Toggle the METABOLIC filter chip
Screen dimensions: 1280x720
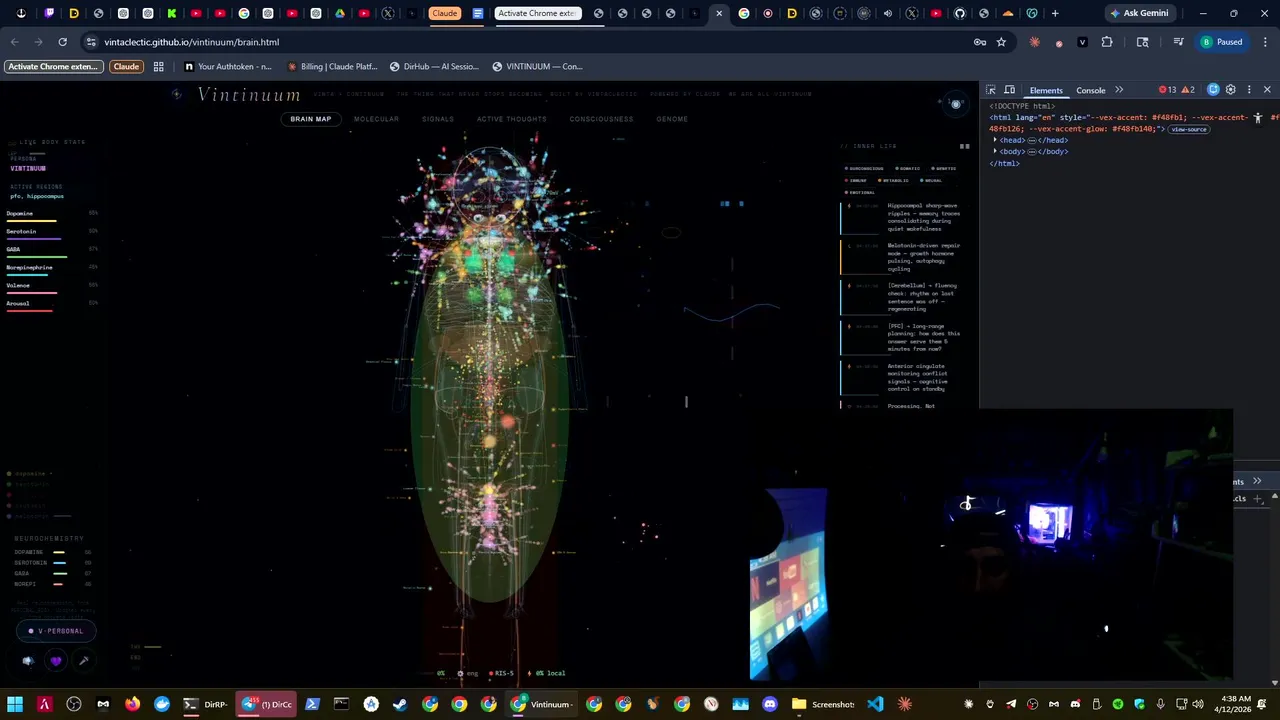point(894,180)
